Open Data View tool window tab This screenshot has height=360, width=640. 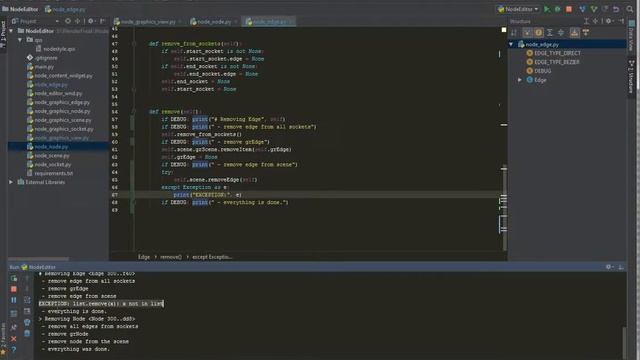632,36
